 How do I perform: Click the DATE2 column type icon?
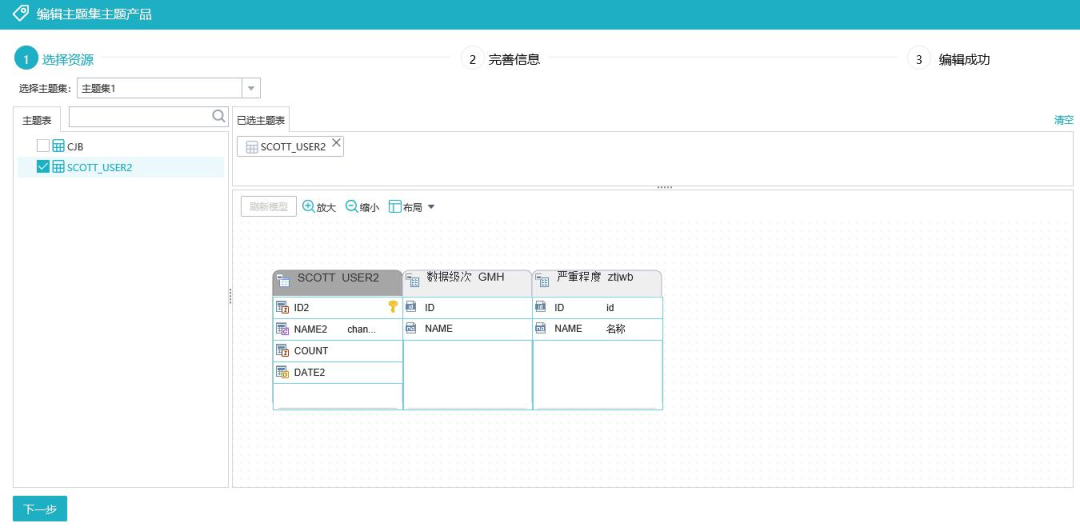(x=283, y=372)
